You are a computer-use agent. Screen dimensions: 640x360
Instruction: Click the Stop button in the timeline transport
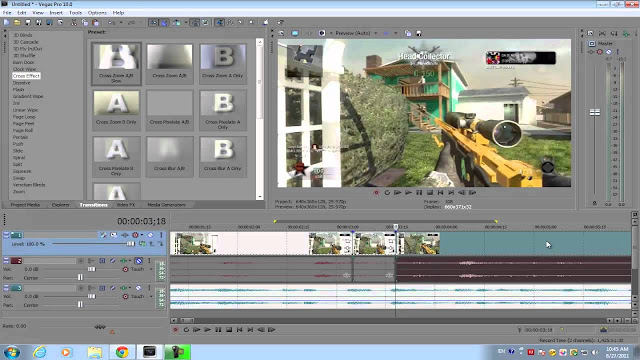tap(229, 329)
